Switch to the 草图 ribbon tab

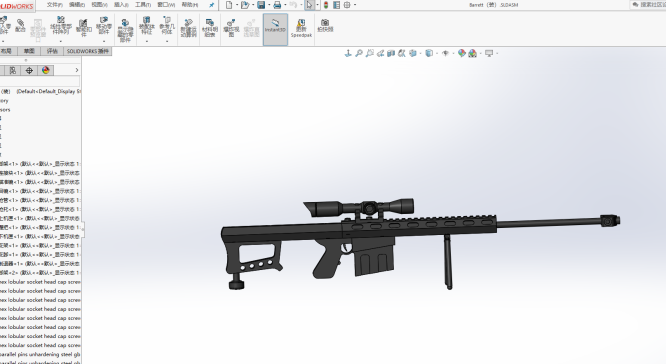tap(29, 51)
